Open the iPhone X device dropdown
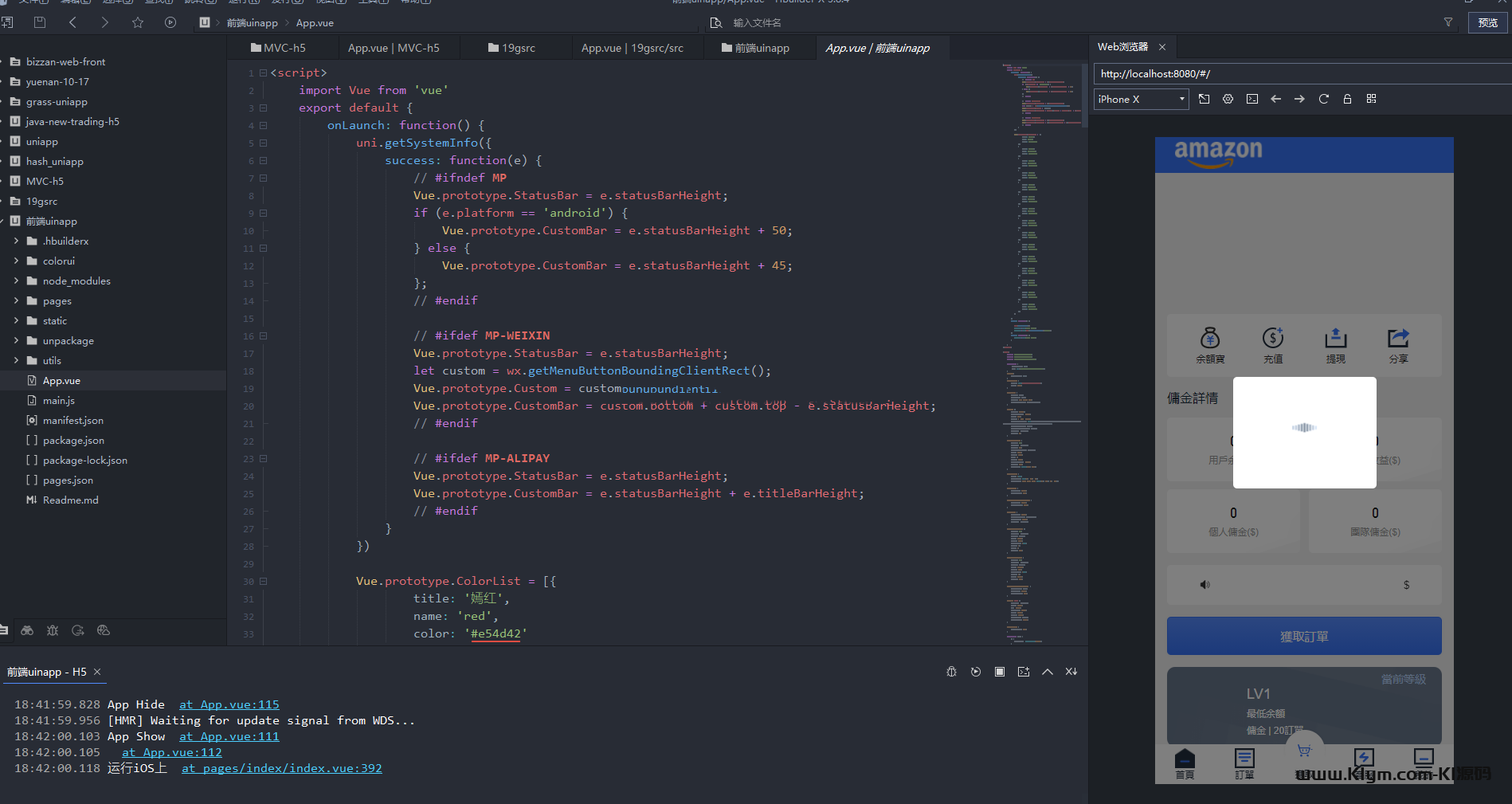Screen dimensions: 1512x804 1141,99
